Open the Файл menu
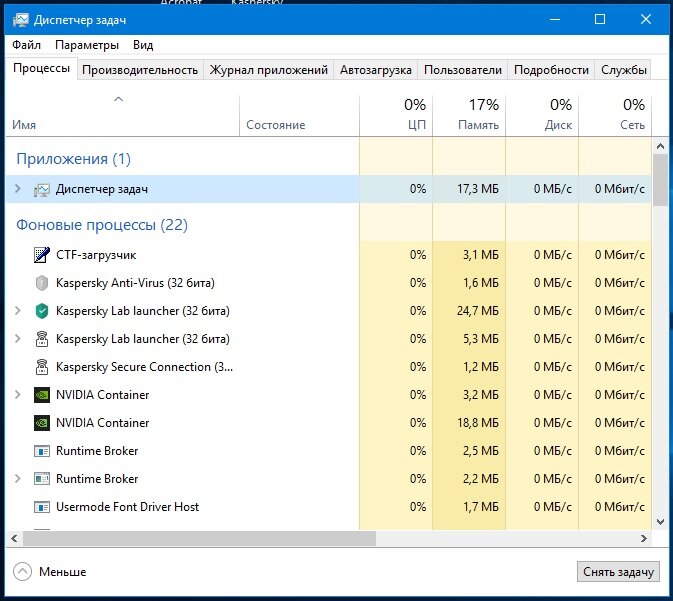The height and width of the screenshot is (601, 673). pyautogui.click(x=26, y=45)
